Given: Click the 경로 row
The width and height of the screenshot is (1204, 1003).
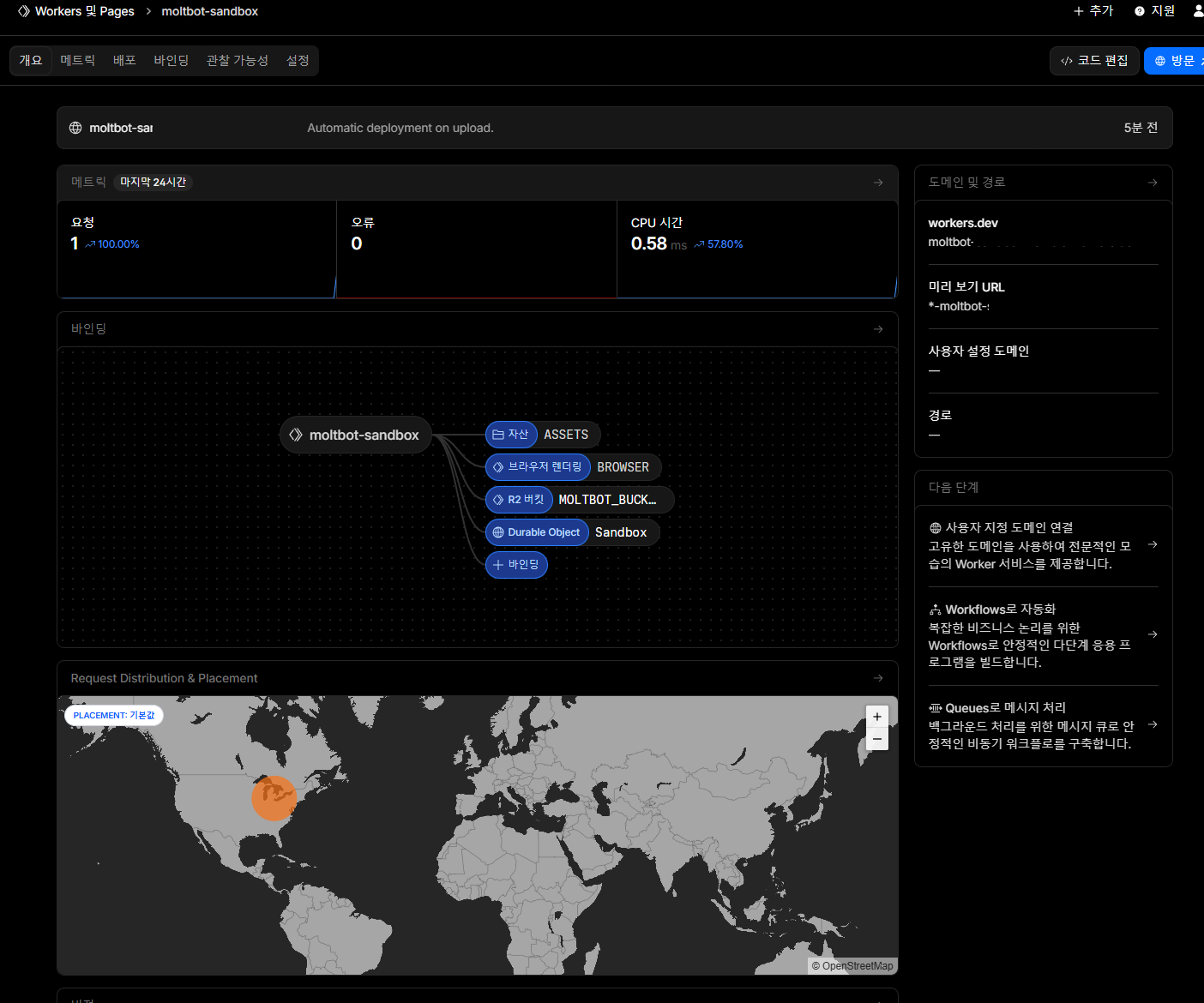Looking at the screenshot, I should tap(1043, 425).
